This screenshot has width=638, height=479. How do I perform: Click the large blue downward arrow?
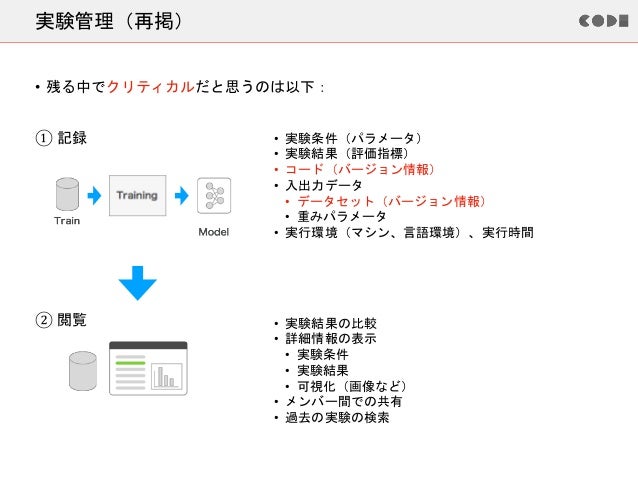pos(138,283)
